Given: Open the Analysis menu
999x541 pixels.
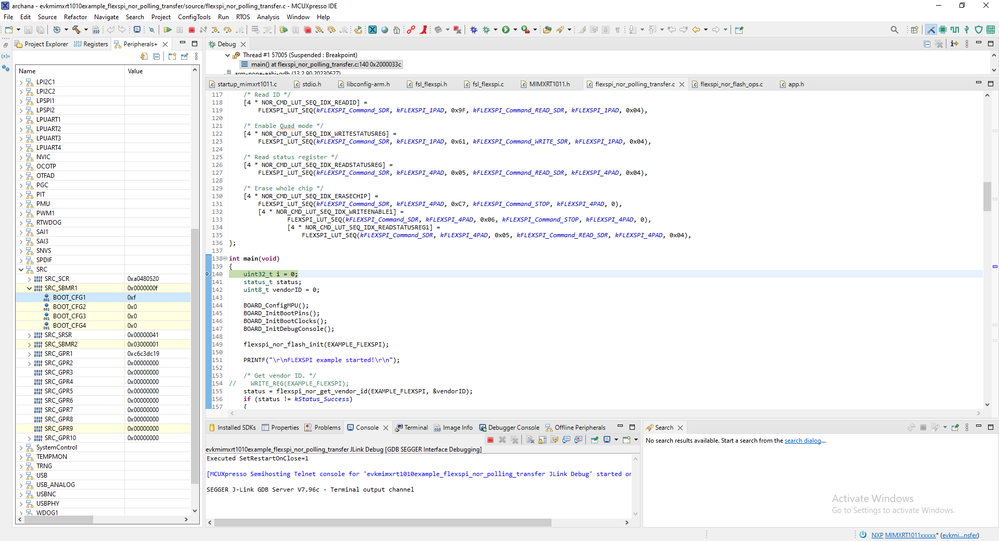Looking at the screenshot, I should [268, 17].
